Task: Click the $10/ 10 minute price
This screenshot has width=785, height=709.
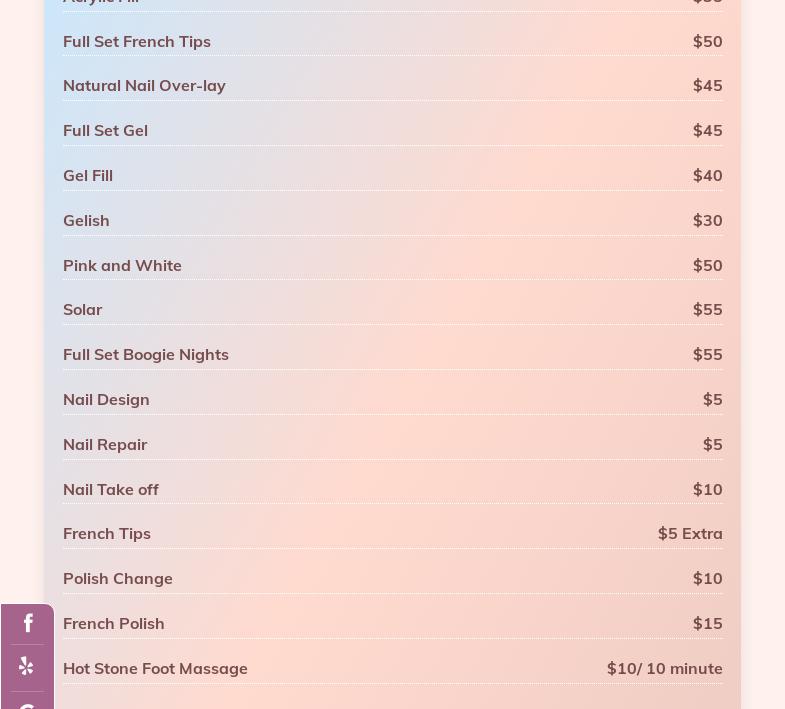Action: point(664,668)
